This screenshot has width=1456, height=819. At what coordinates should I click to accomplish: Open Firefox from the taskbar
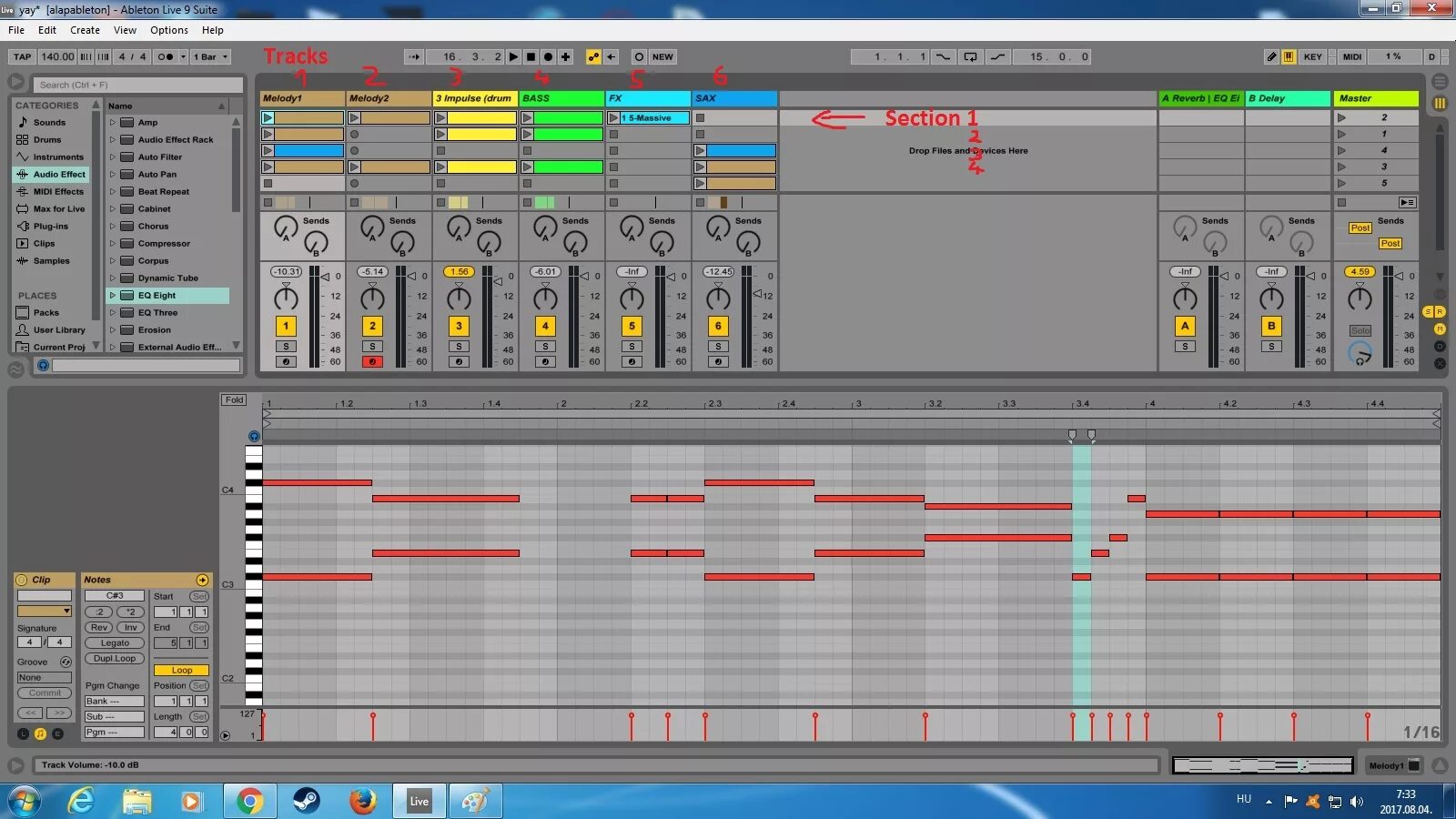(362, 801)
